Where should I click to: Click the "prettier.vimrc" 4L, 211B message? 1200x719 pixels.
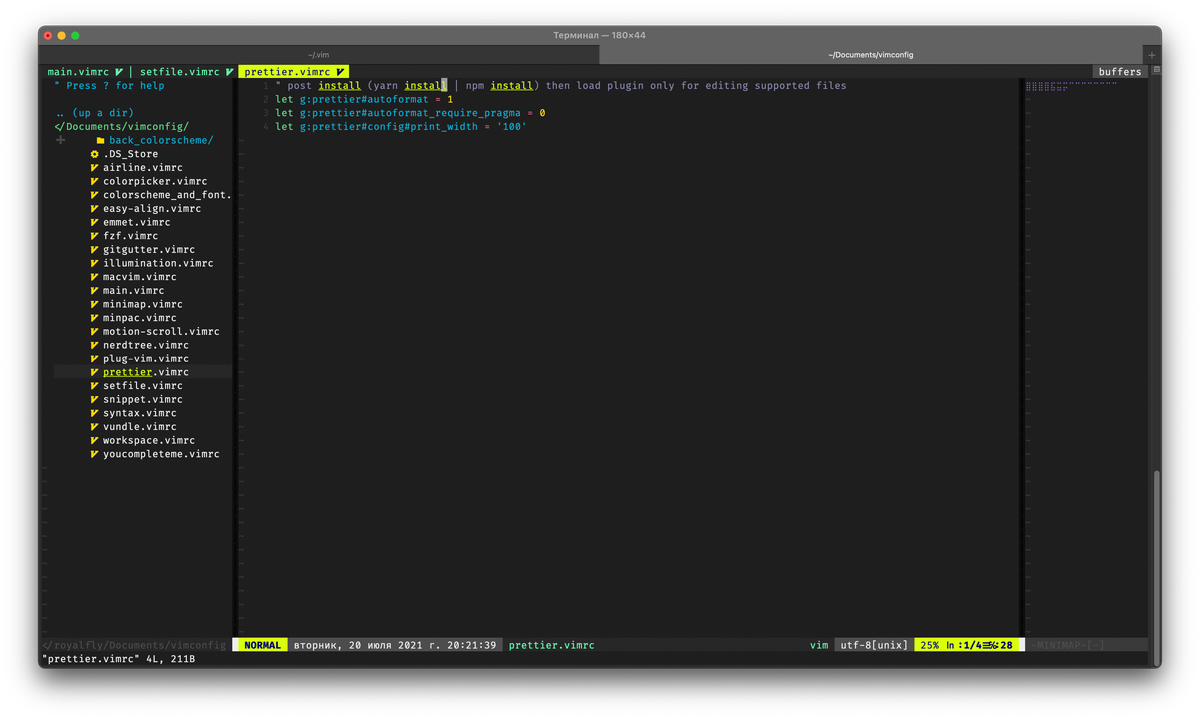click(118, 660)
